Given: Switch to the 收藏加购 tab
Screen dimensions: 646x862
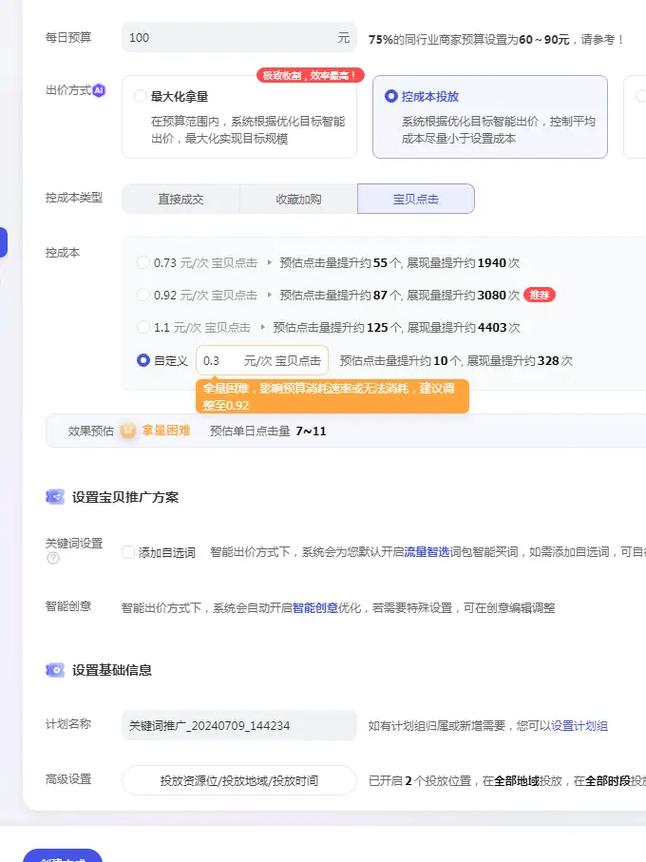Looking at the screenshot, I should (298, 199).
